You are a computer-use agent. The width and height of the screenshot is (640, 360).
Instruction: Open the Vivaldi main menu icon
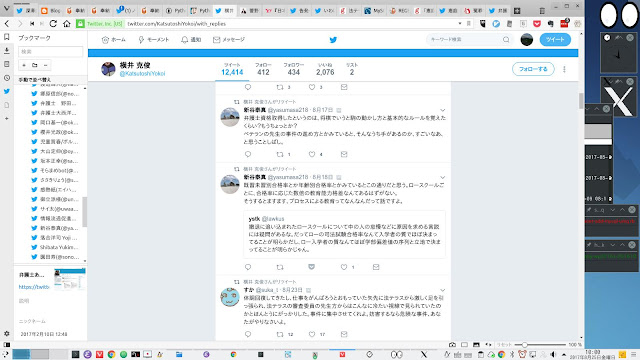(x=6, y=9)
